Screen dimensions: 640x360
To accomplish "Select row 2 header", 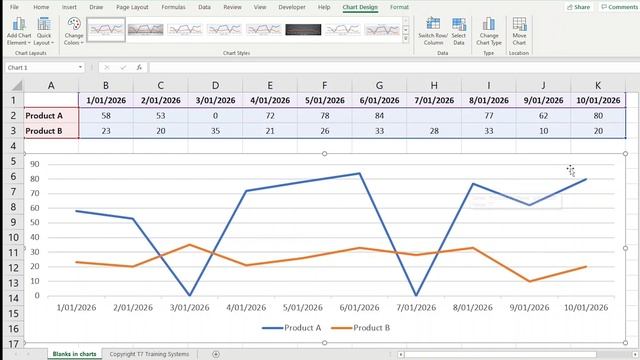I will tap(13, 116).
